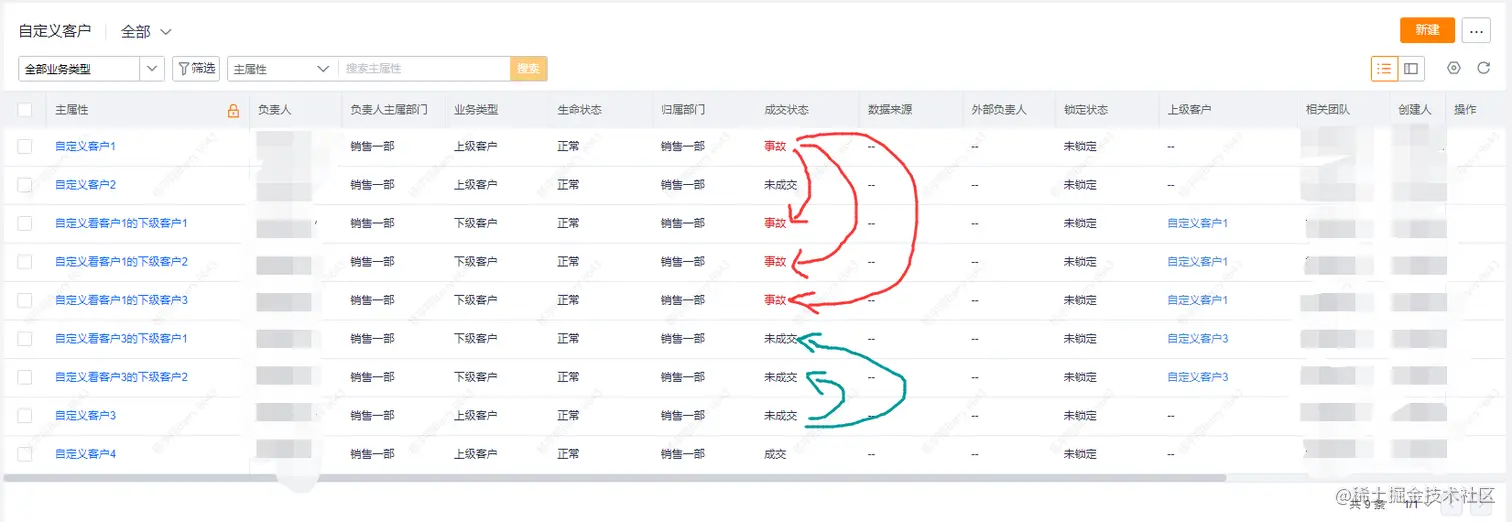Open 自定义看客户3的下级客户1 link
The image size is (1512, 522).
(121, 339)
